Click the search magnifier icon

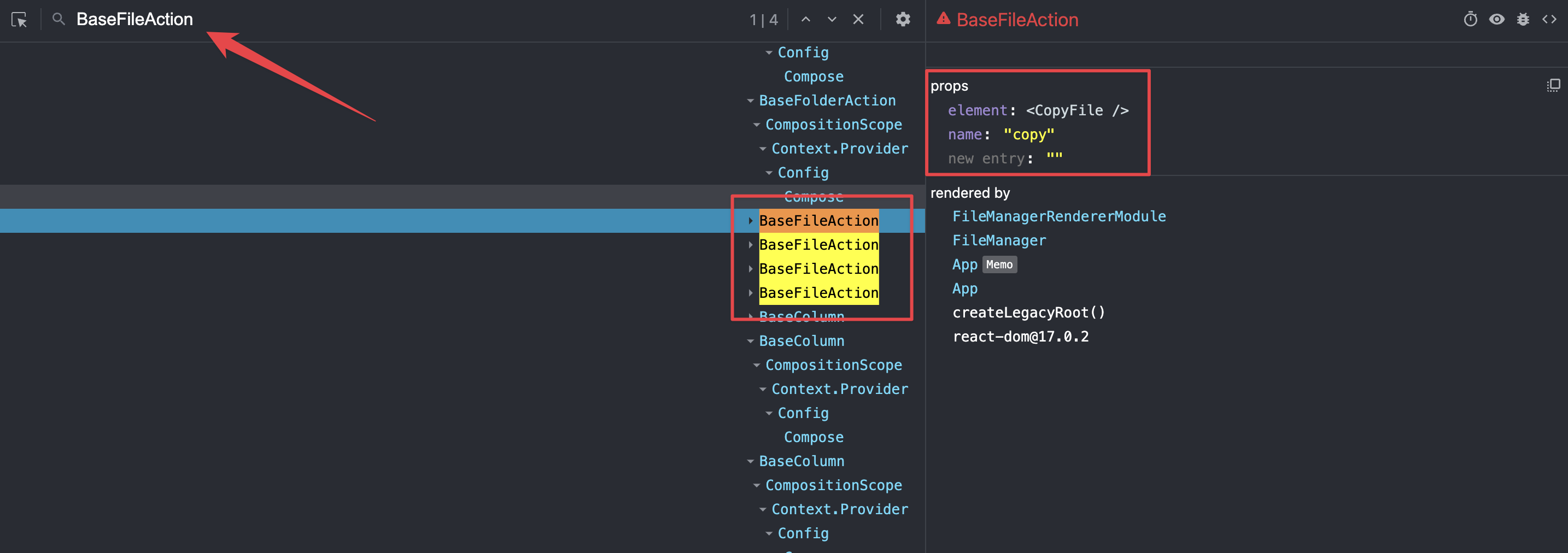(58, 19)
